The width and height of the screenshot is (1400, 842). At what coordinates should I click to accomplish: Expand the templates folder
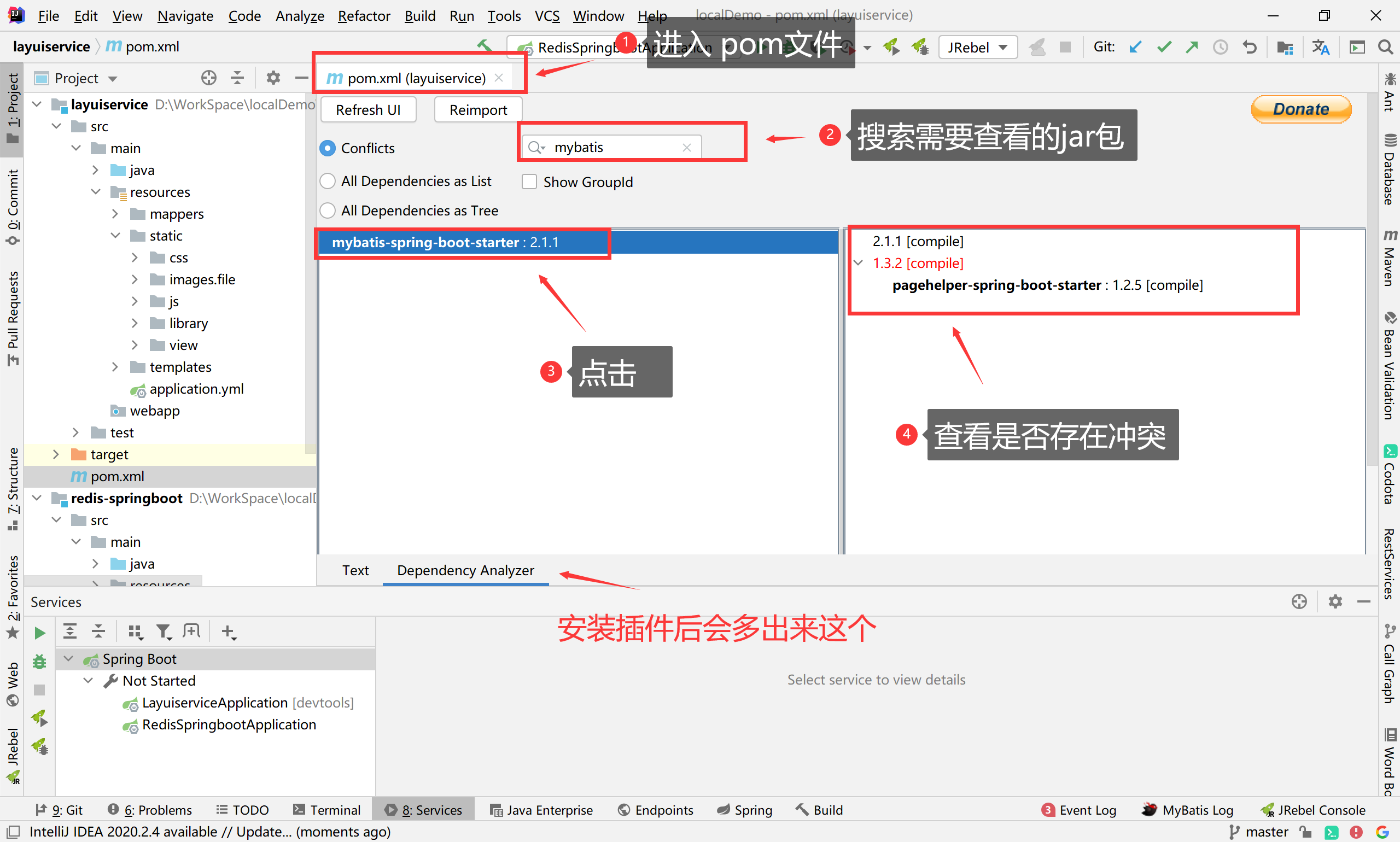pos(115,367)
